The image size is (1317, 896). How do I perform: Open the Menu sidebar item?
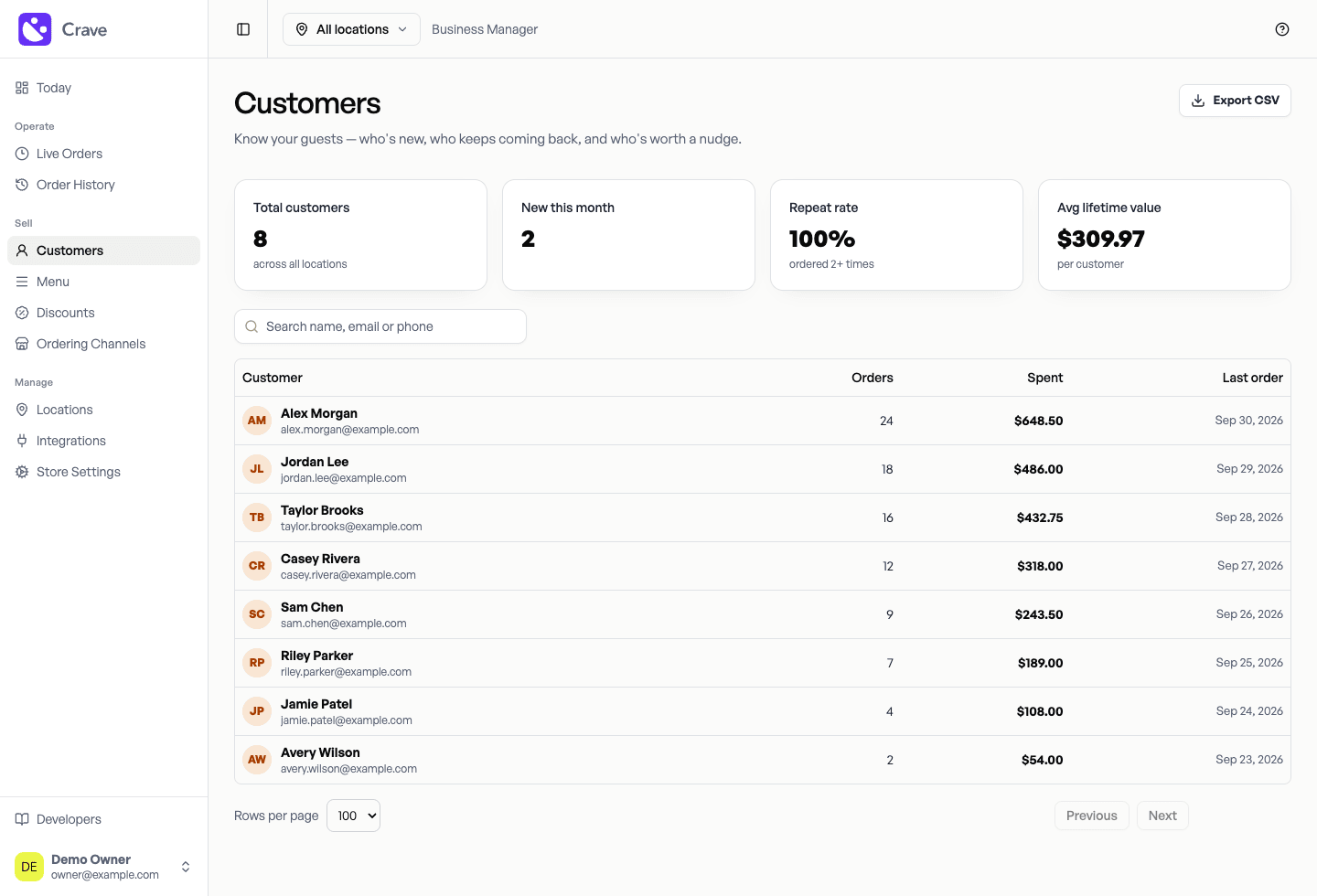[103, 282]
